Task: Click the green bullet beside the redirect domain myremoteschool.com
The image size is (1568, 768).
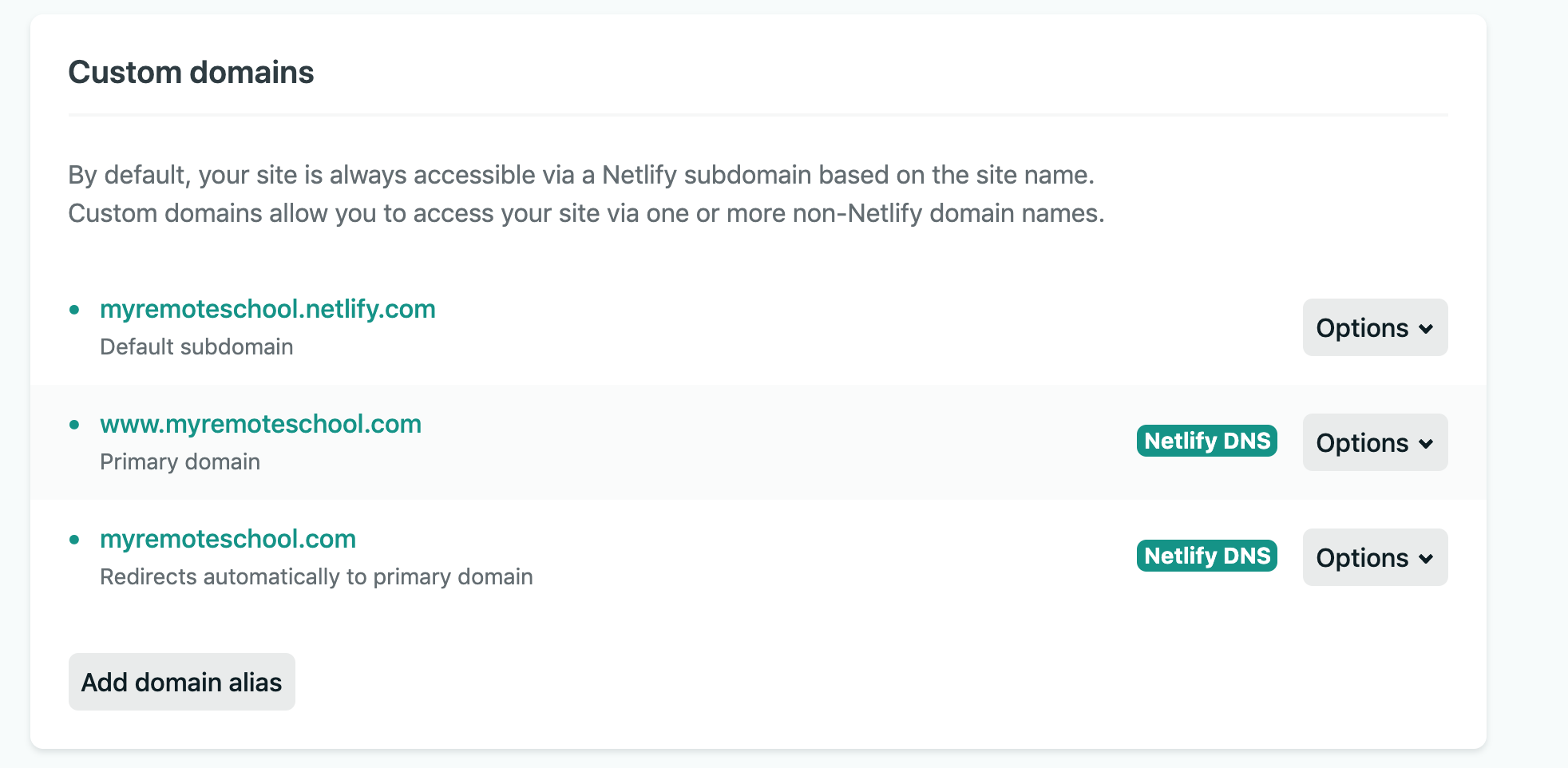Action: click(x=74, y=540)
